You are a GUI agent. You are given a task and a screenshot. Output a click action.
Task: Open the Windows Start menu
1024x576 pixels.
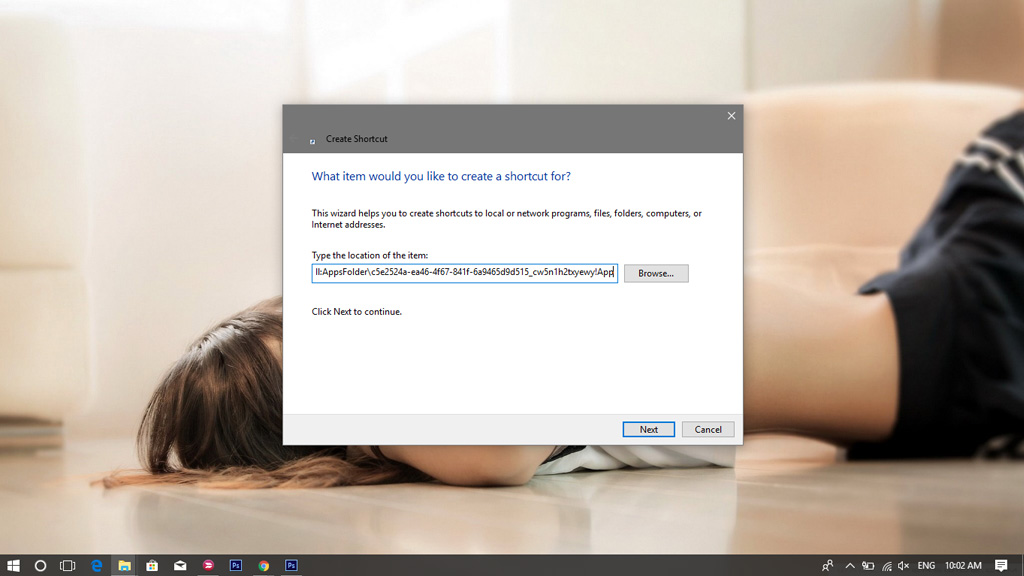(13, 566)
